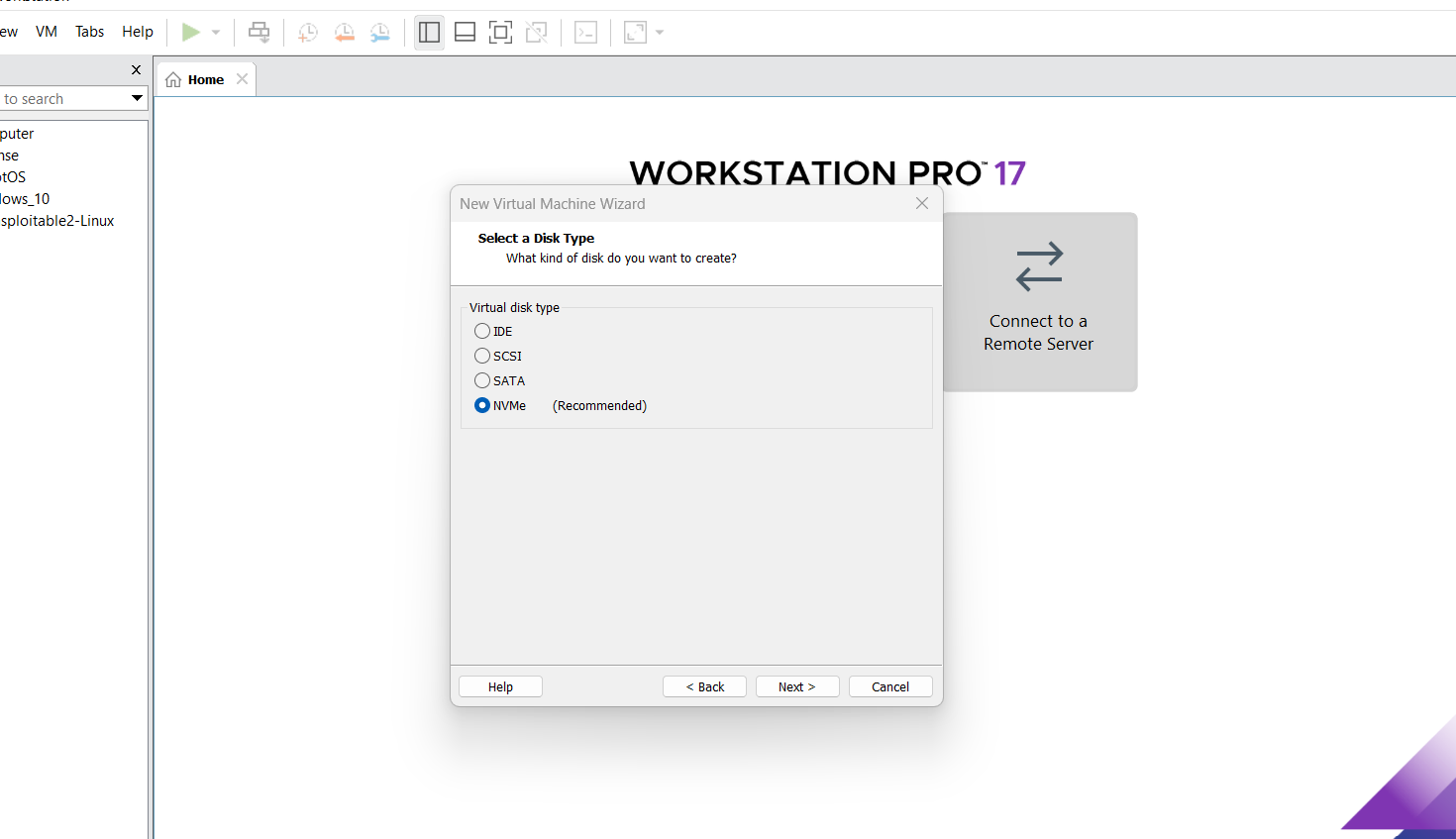This screenshot has height=839, width=1456.
Task: Select the IDE disk type radio button
Action: [482, 331]
